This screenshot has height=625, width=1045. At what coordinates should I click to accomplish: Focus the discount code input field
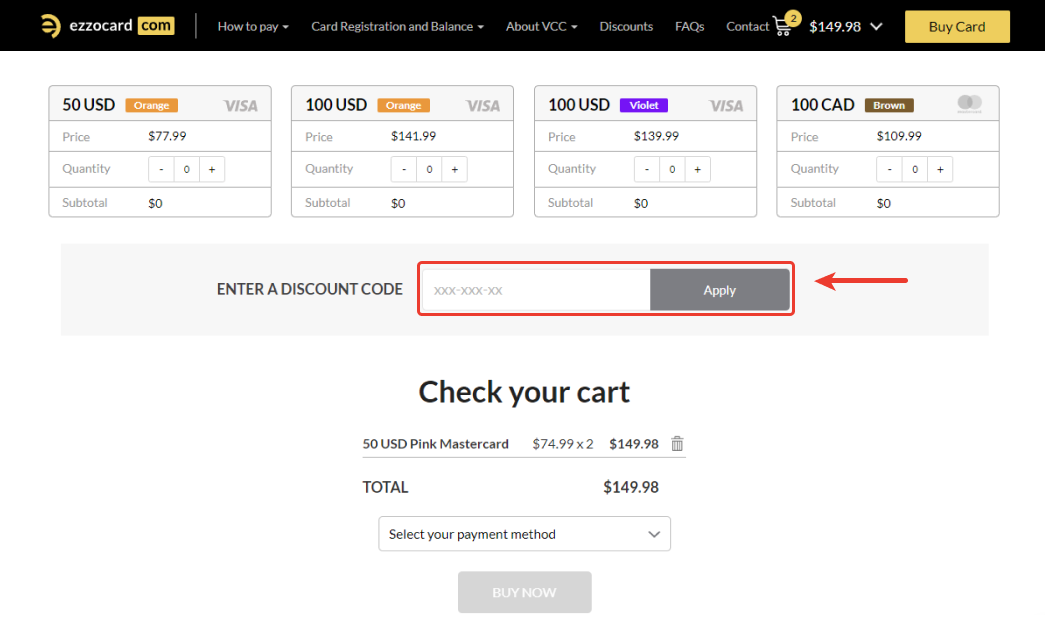pos(536,290)
